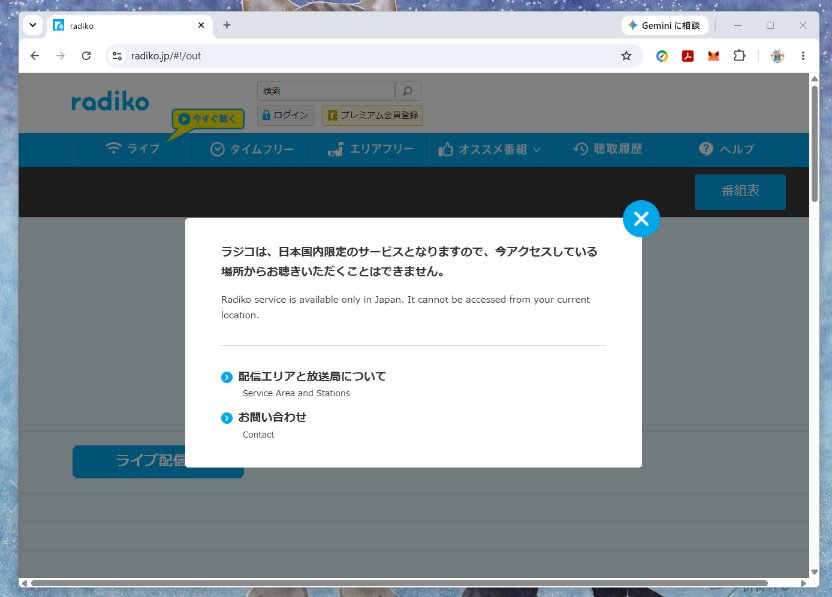Expand the オススメ番組 dropdown menu

tap(489, 150)
